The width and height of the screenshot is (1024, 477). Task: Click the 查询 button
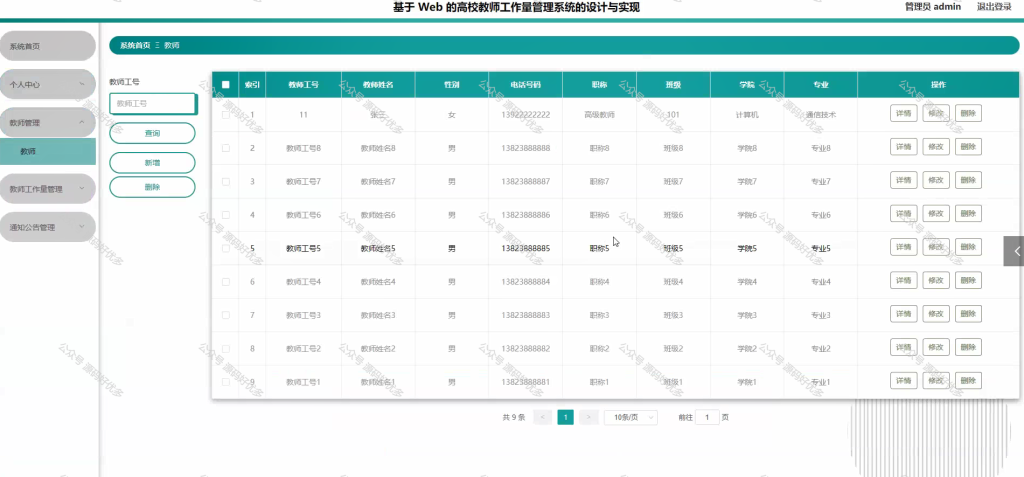[x=152, y=133]
